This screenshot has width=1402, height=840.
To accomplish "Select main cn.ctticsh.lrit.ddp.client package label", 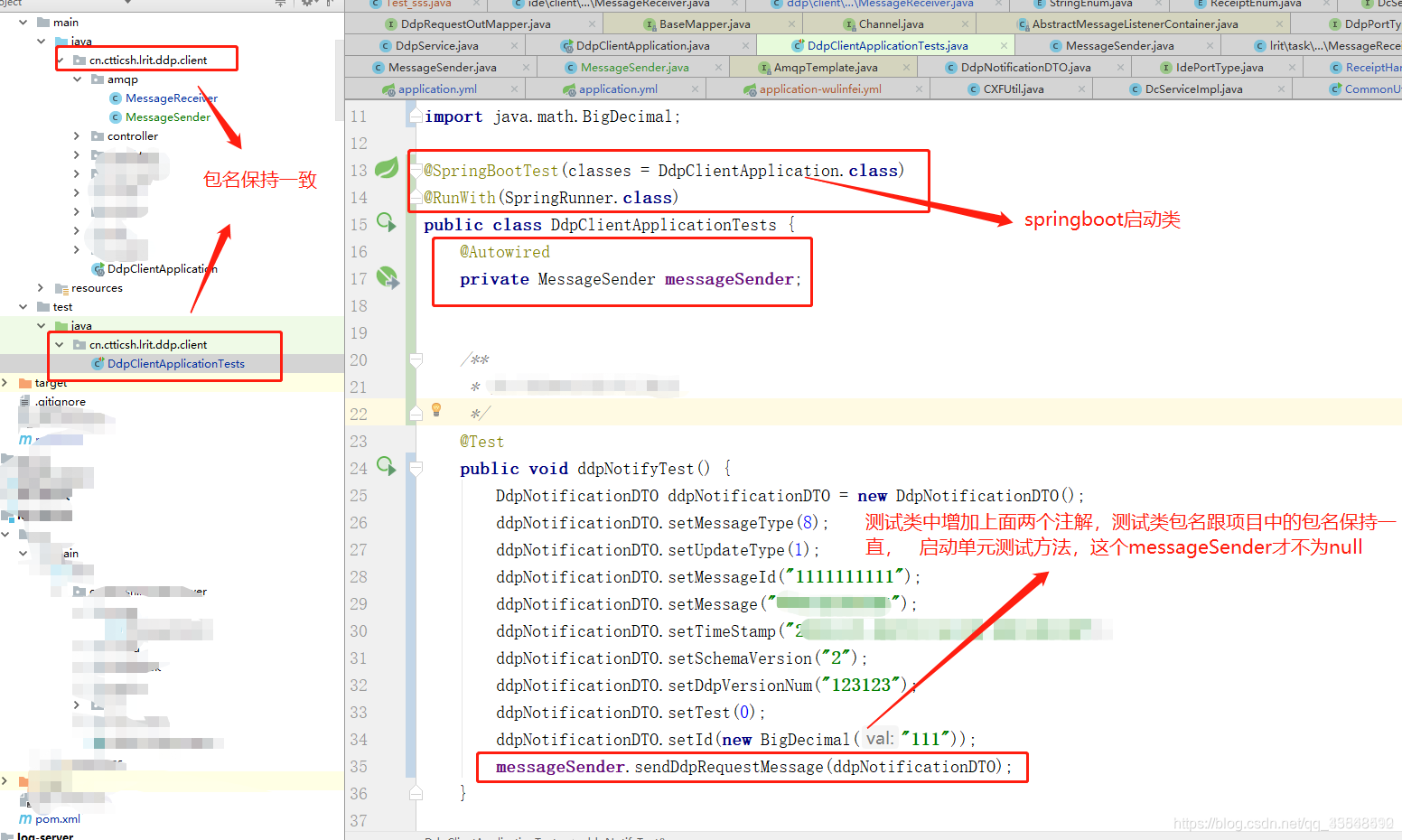I will 148,61.
